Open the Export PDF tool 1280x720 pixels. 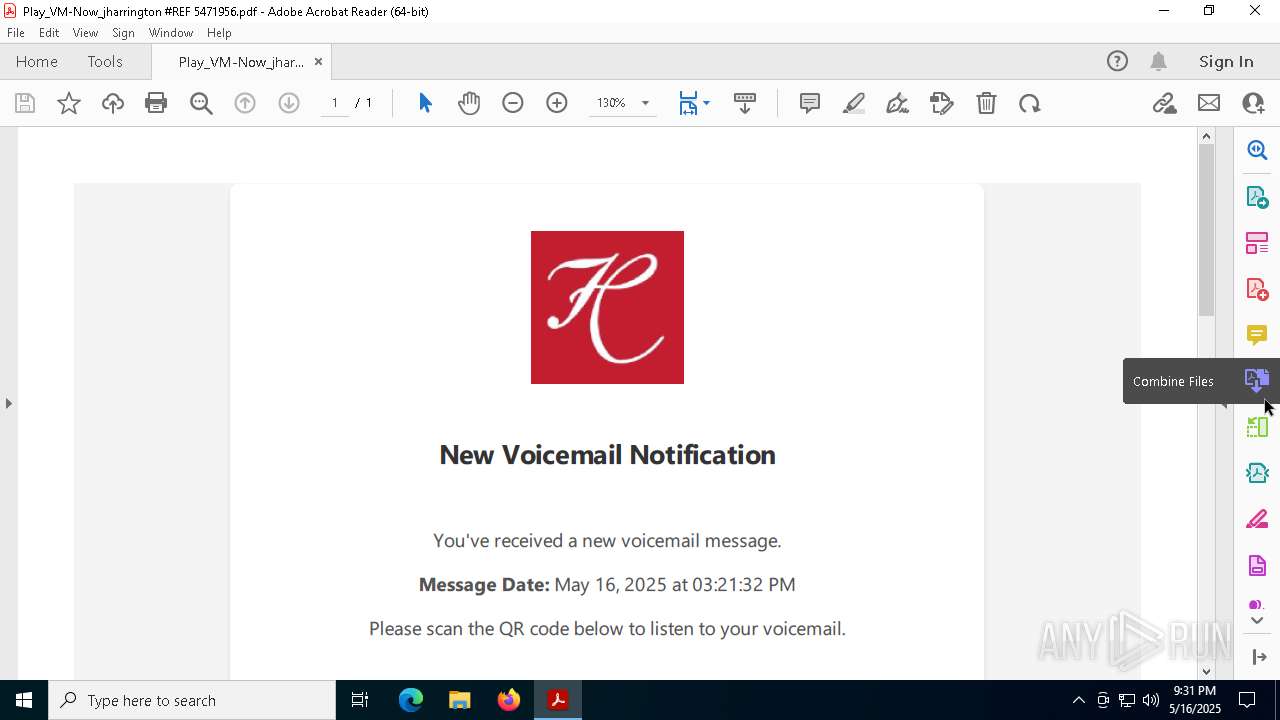(x=1257, y=197)
